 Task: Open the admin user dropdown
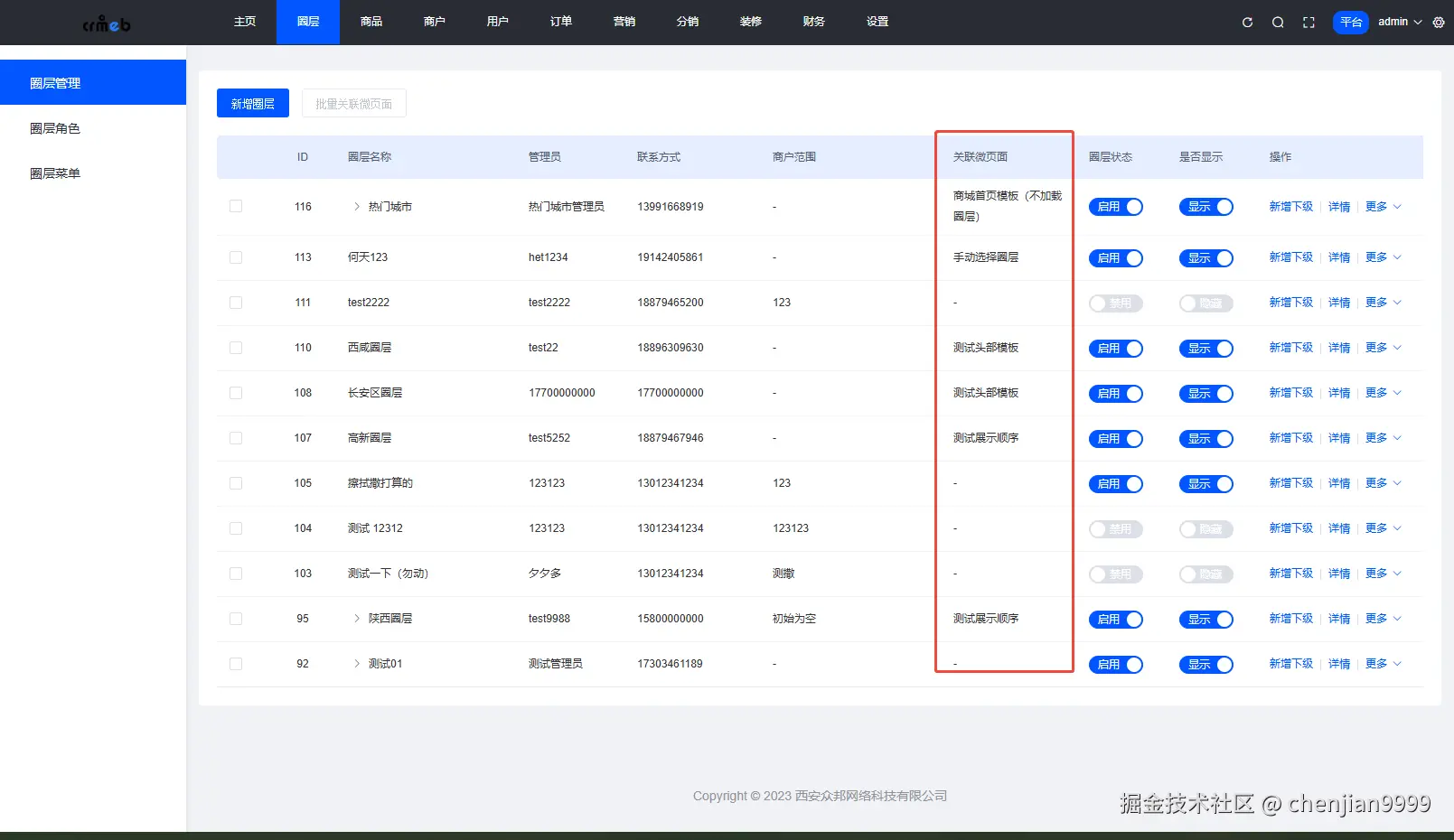[x=1400, y=22]
